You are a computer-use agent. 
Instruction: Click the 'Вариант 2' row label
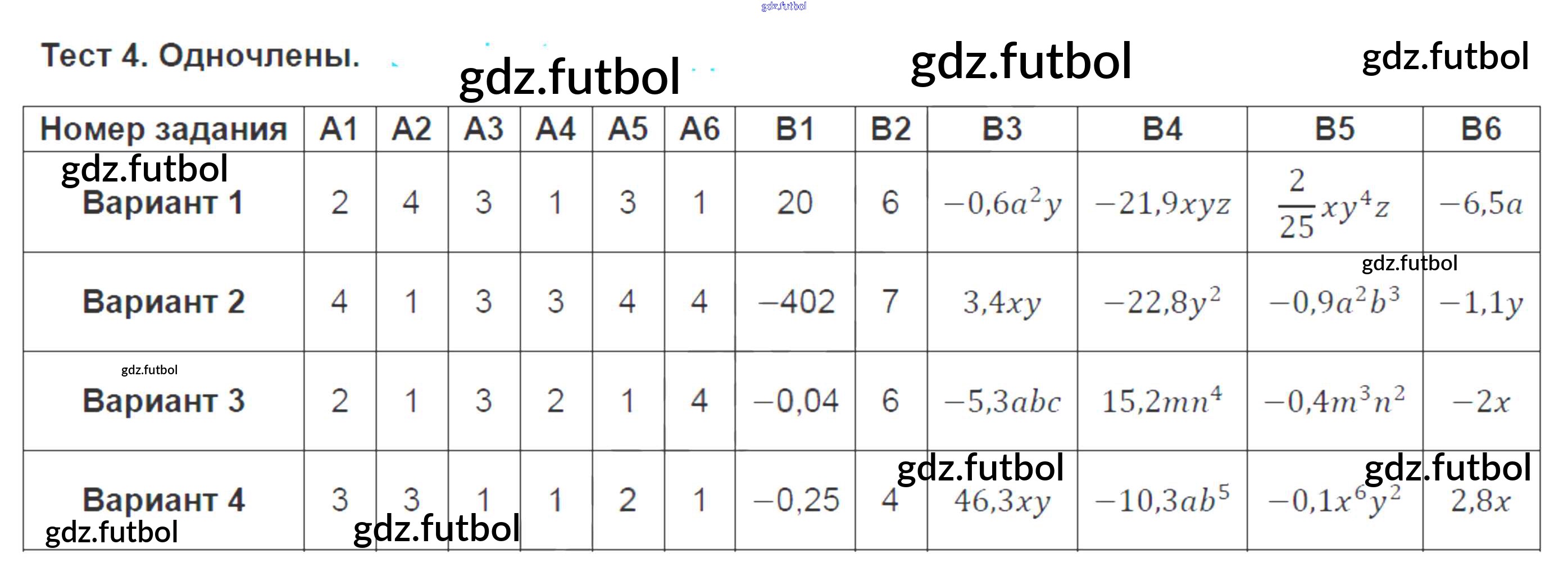pos(163,301)
